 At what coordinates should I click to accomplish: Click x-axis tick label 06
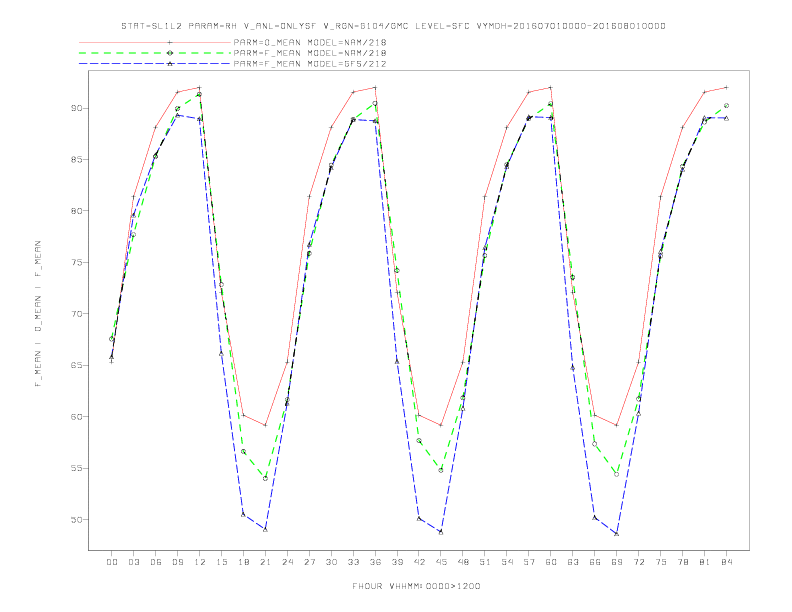point(156,562)
